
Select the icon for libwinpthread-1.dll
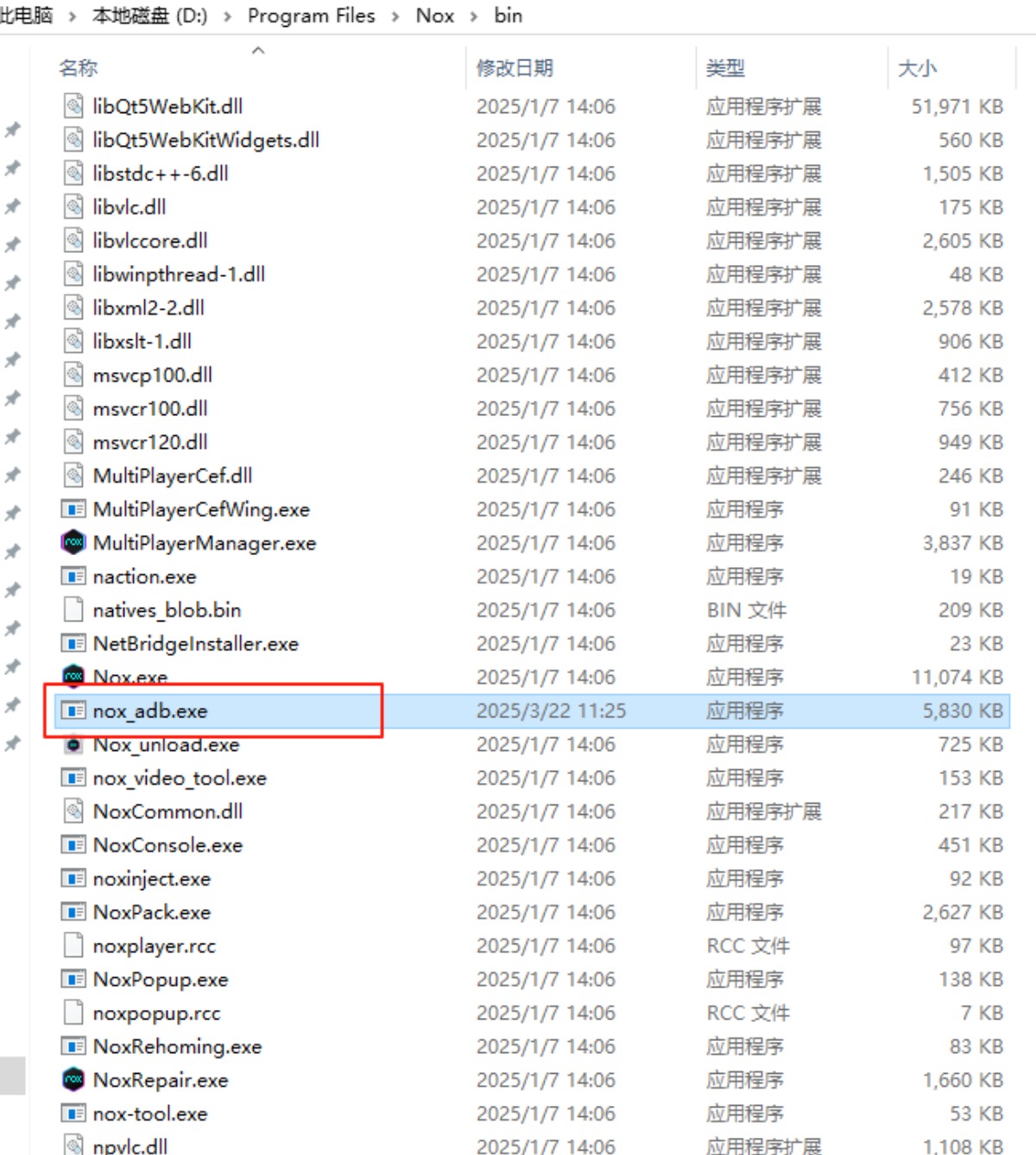(x=74, y=275)
